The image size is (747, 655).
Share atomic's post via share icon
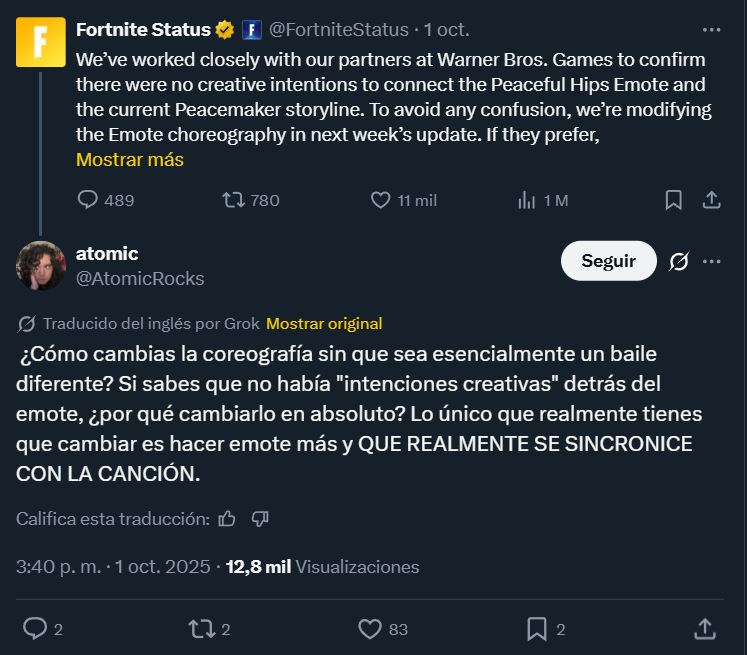point(704,628)
